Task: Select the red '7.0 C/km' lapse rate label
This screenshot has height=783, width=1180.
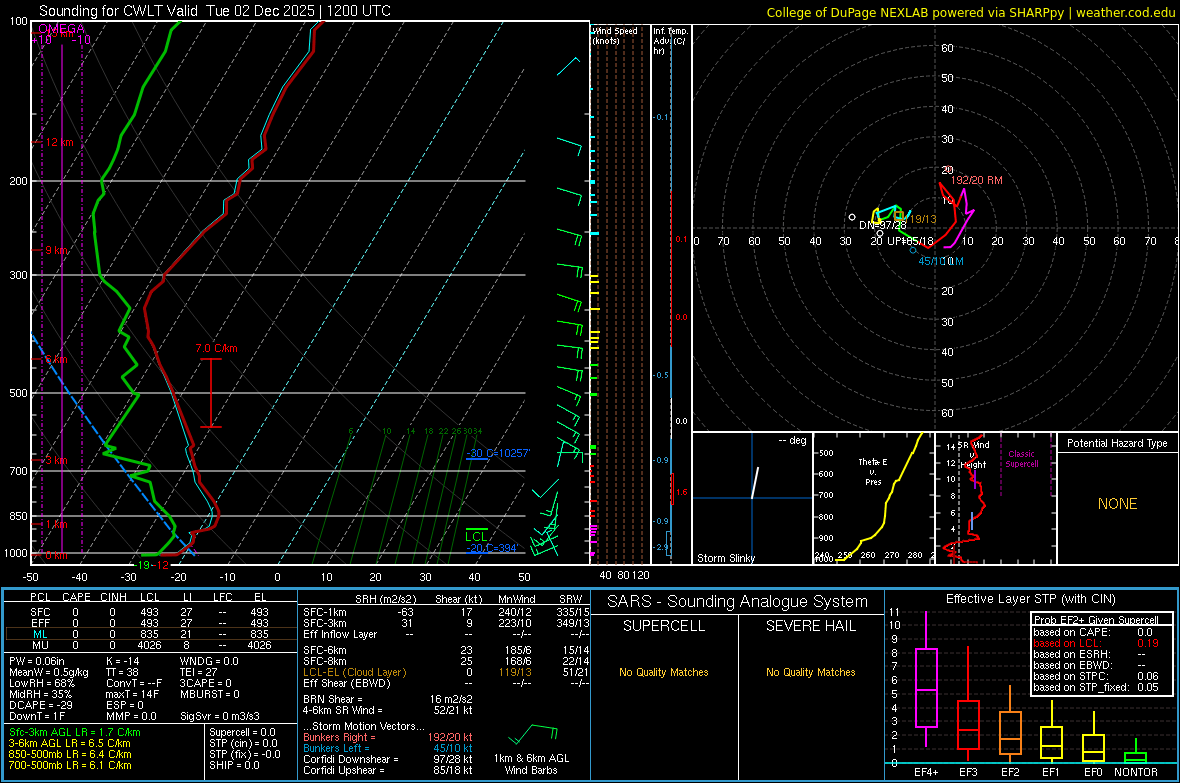Action: (x=216, y=349)
